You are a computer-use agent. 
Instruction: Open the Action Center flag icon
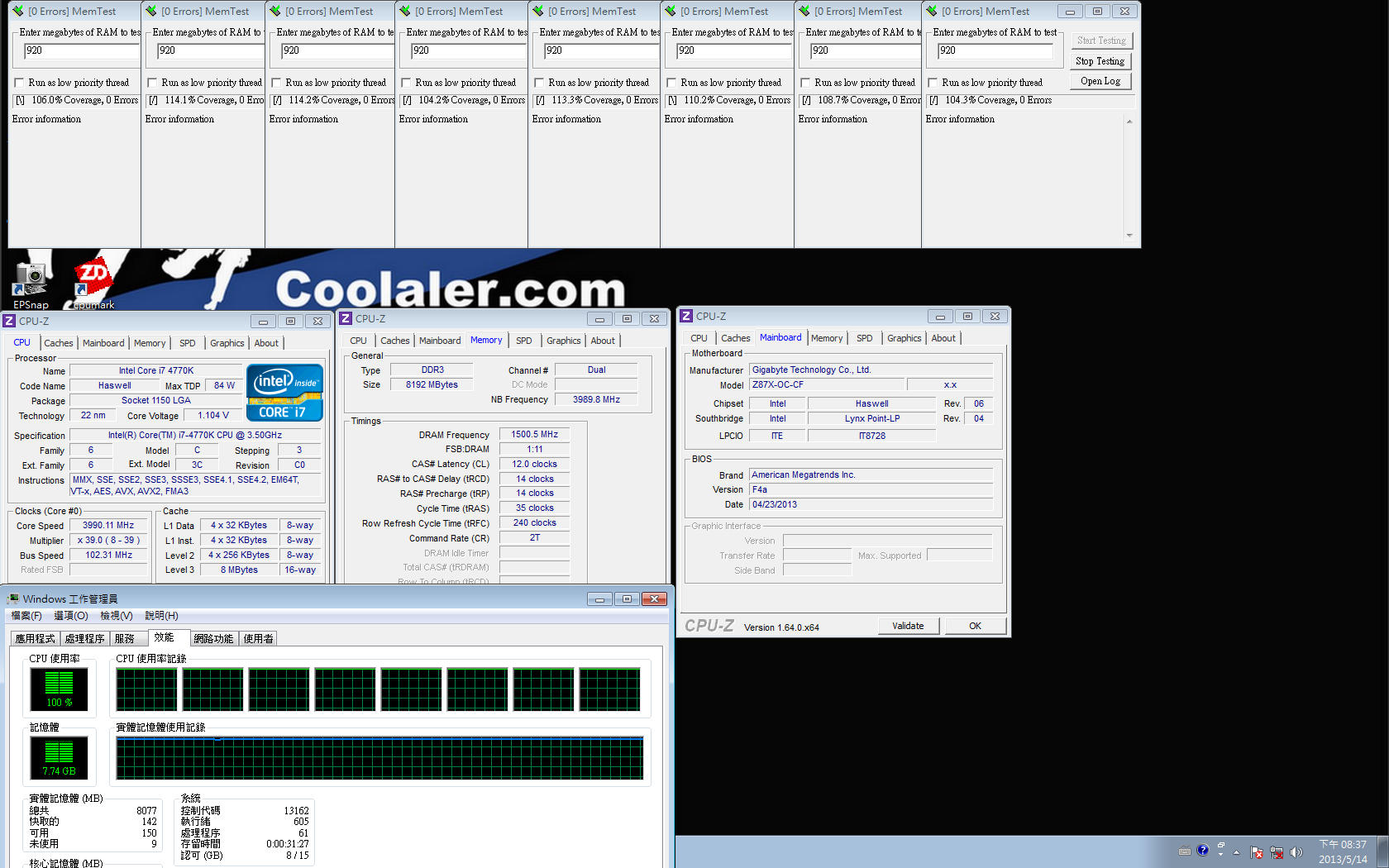1257,852
